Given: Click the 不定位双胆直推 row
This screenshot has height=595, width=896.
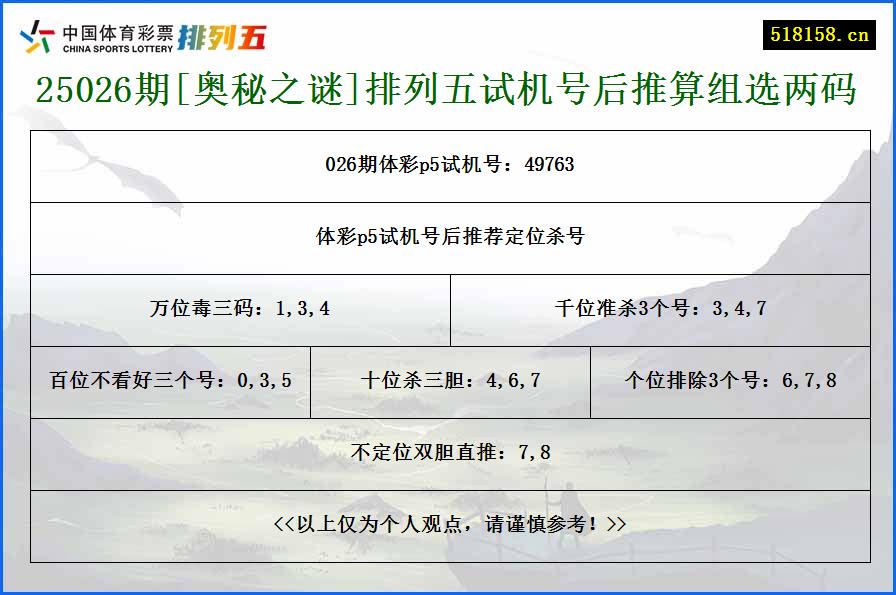Looking at the screenshot, I should [448, 452].
